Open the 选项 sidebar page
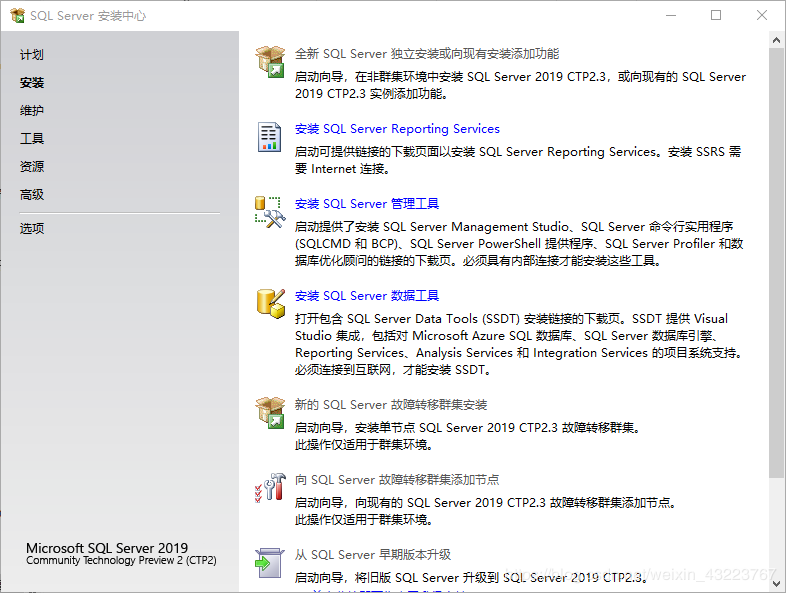 [x=32, y=229]
